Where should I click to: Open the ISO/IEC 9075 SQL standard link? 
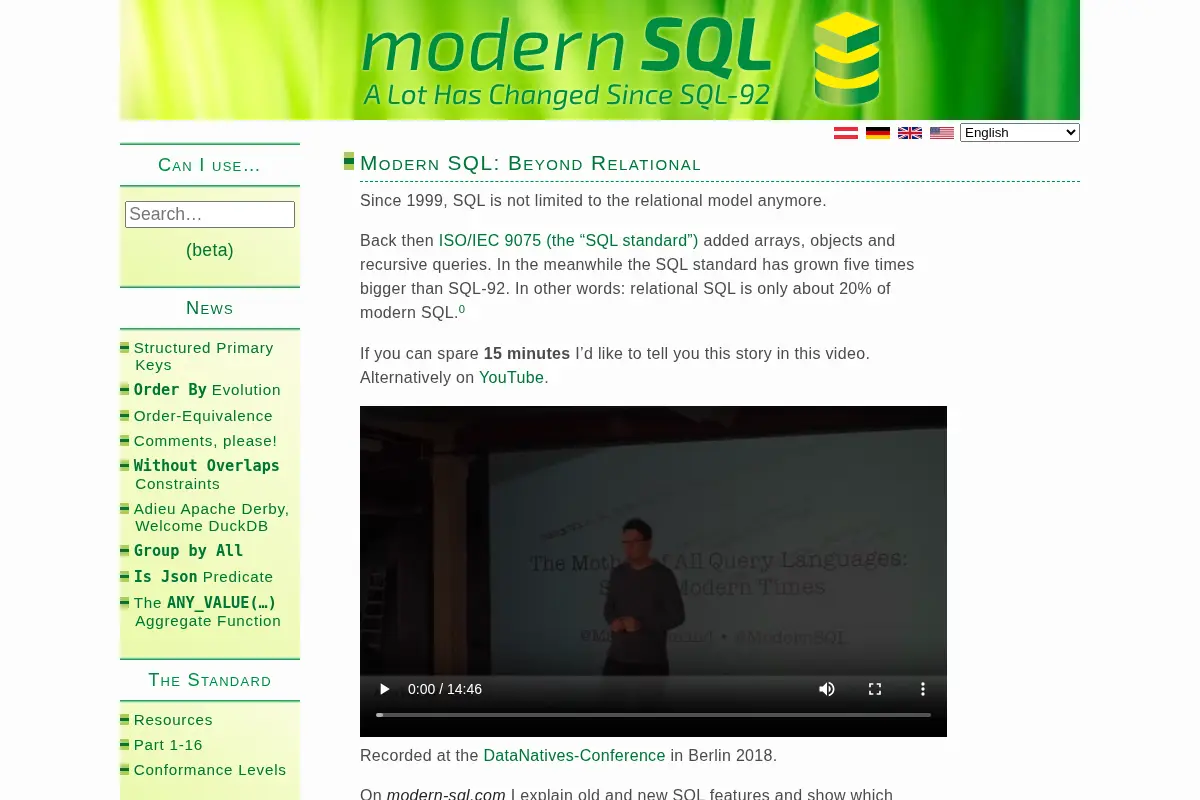[568, 240]
